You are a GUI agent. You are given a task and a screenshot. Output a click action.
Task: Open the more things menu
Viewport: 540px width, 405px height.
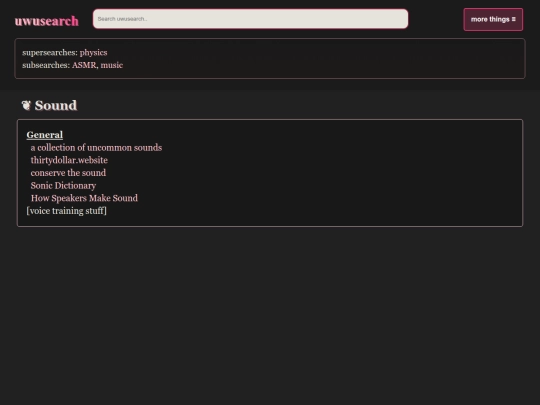[x=493, y=20]
